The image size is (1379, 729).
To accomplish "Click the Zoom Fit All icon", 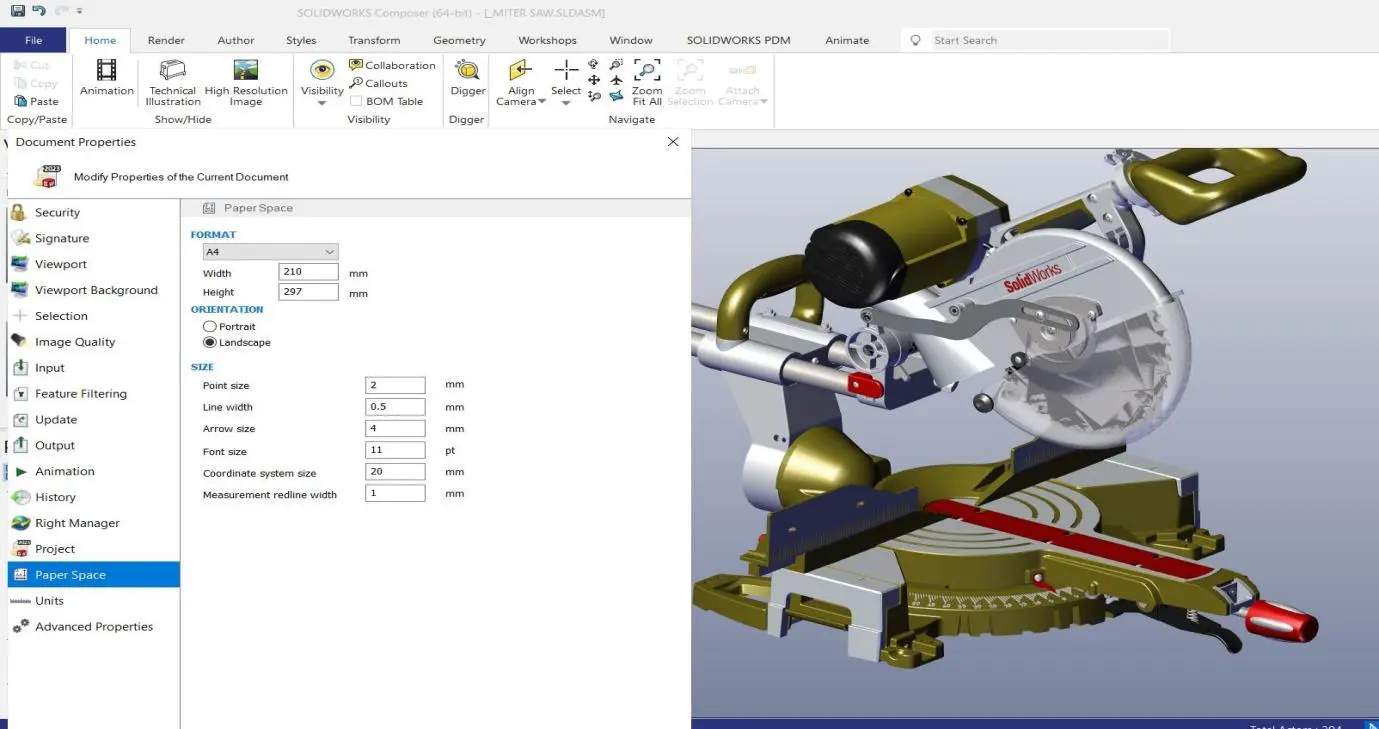I will (647, 71).
